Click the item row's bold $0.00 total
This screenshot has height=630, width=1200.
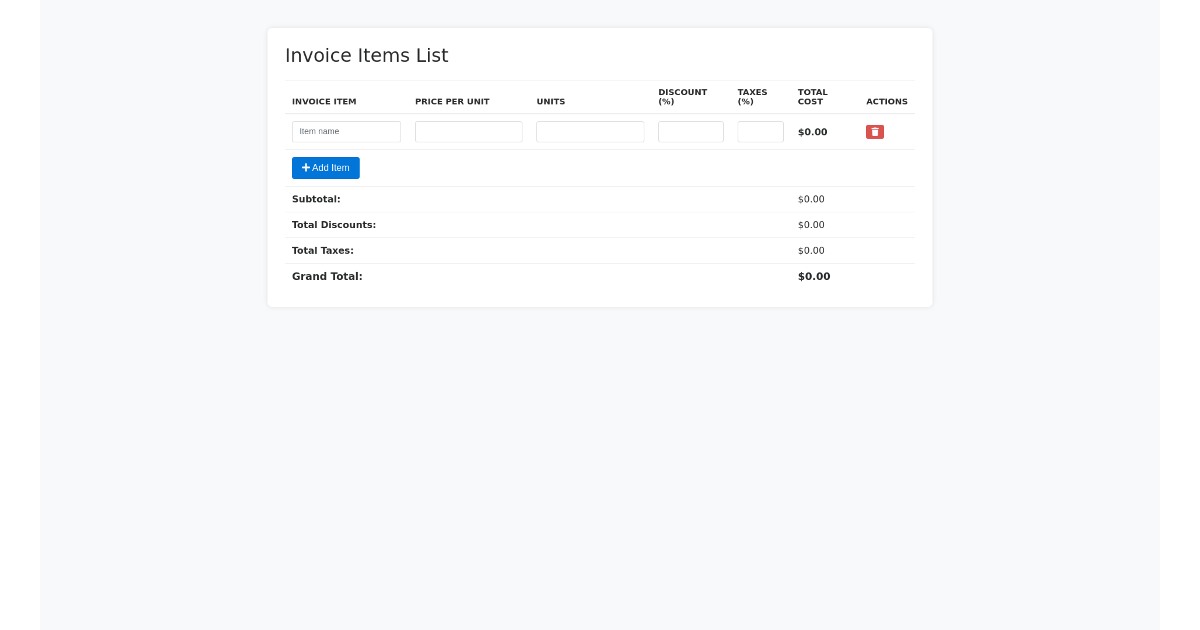[812, 132]
